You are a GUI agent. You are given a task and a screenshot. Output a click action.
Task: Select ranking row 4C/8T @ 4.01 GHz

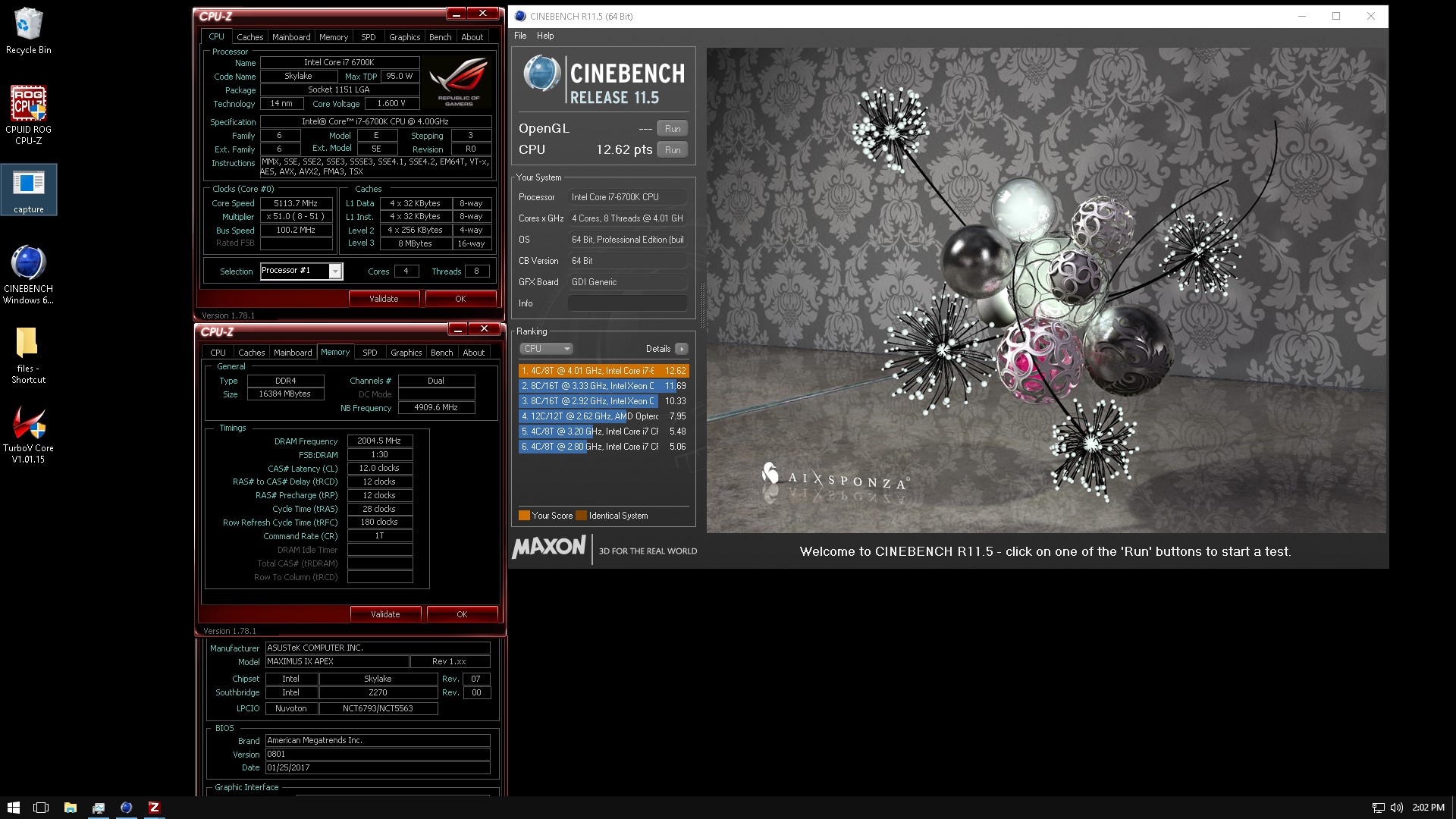[x=604, y=371]
